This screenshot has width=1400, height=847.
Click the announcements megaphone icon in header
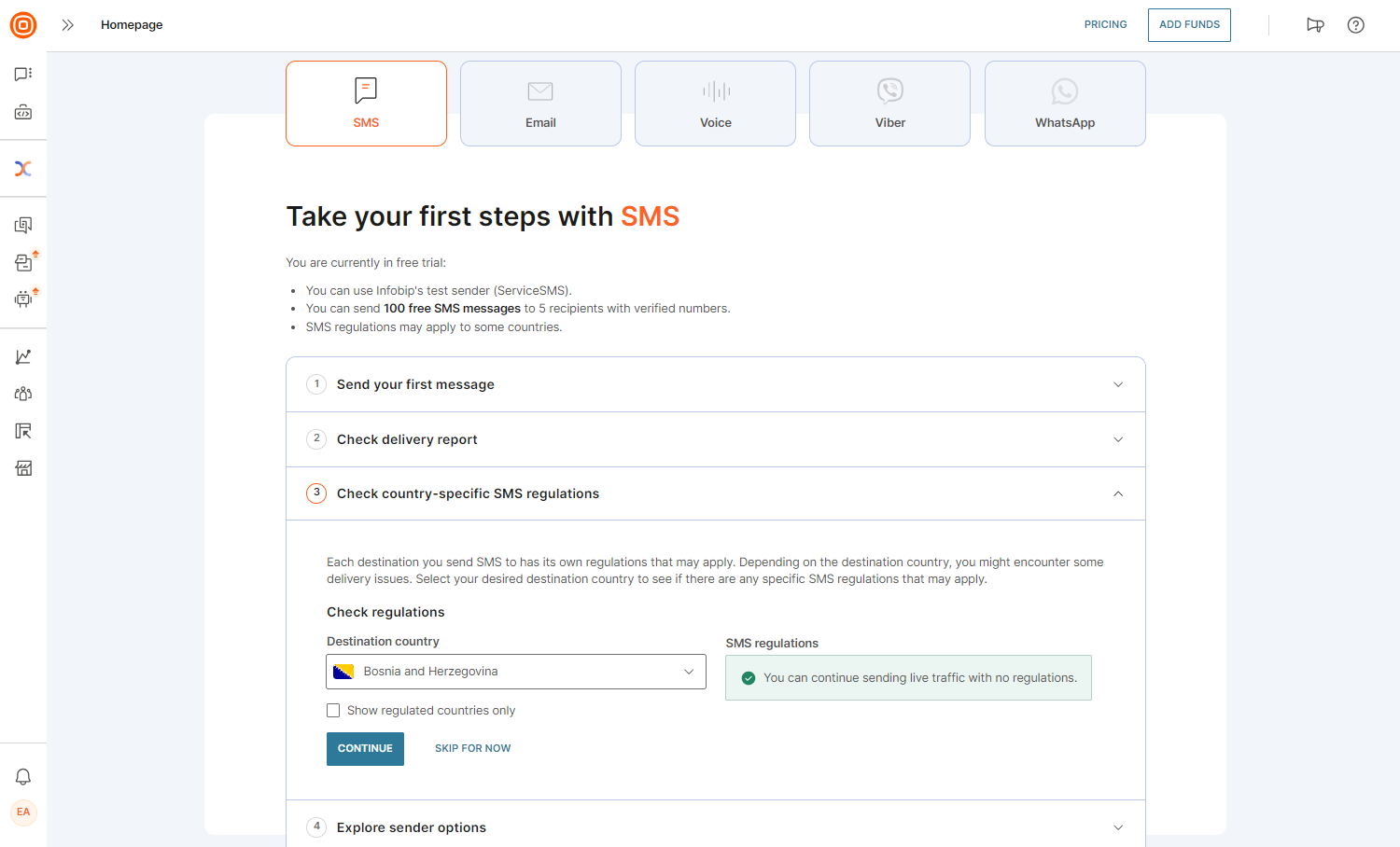click(1315, 25)
